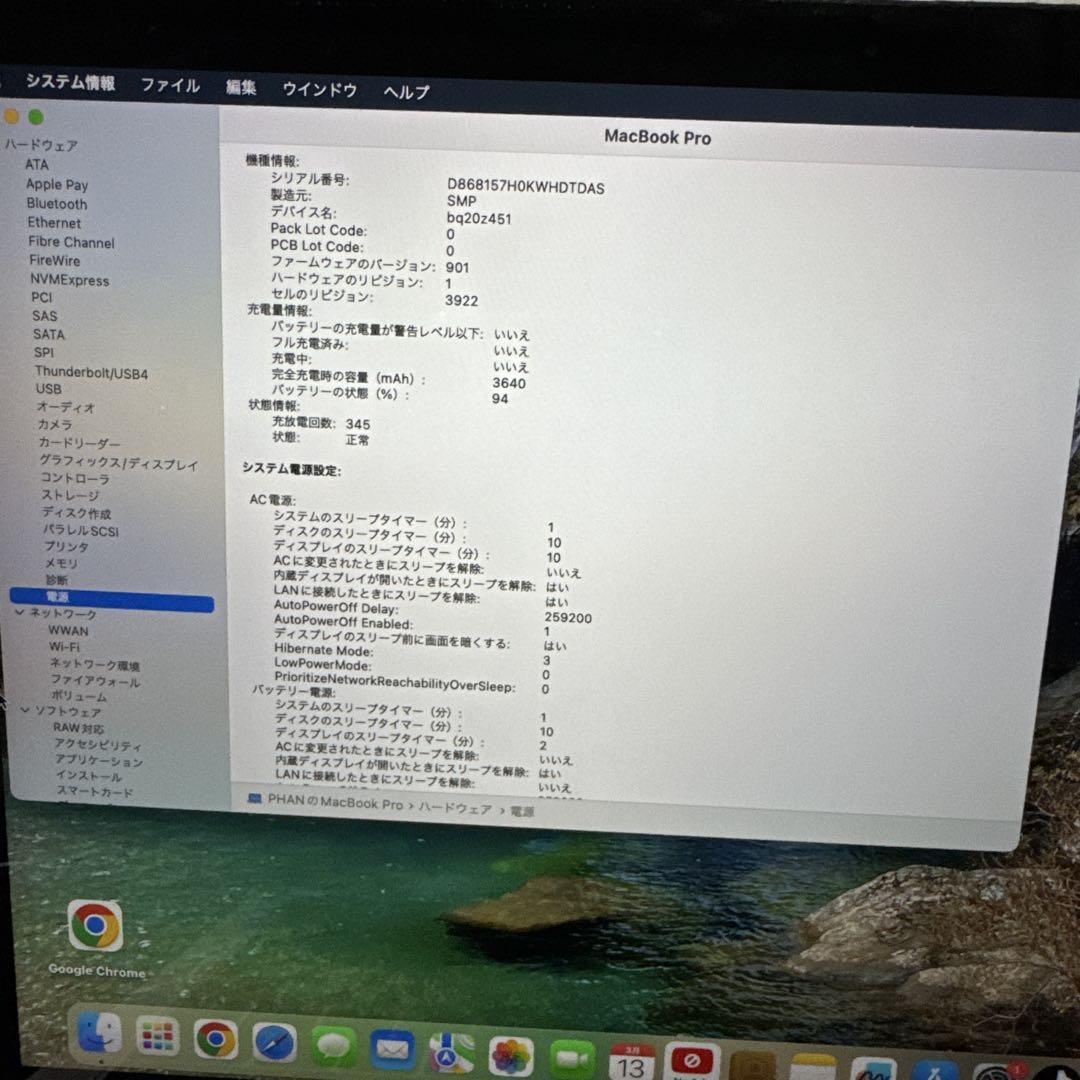The image size is (1080, 1080).
Task: Select ネットワーク環境 in the sidebar
Action: click(x=95, y=665)
